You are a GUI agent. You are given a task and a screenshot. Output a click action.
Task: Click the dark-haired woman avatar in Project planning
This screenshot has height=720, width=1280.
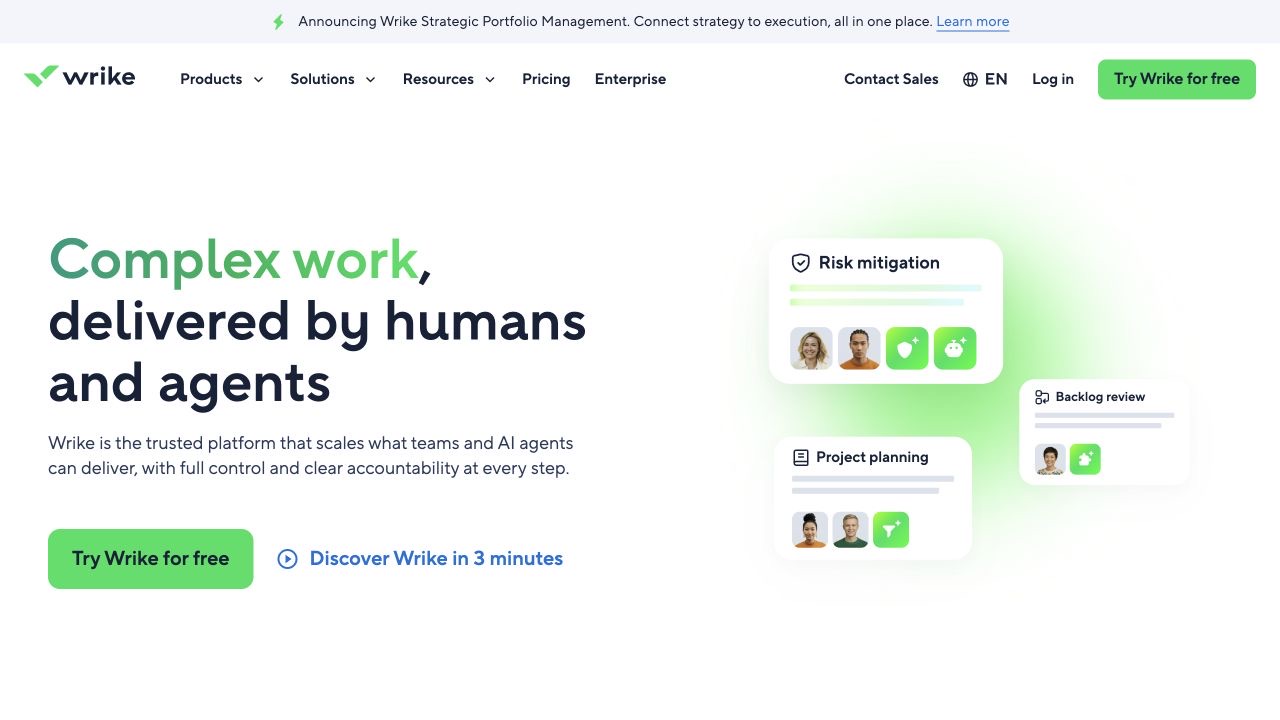810,530
